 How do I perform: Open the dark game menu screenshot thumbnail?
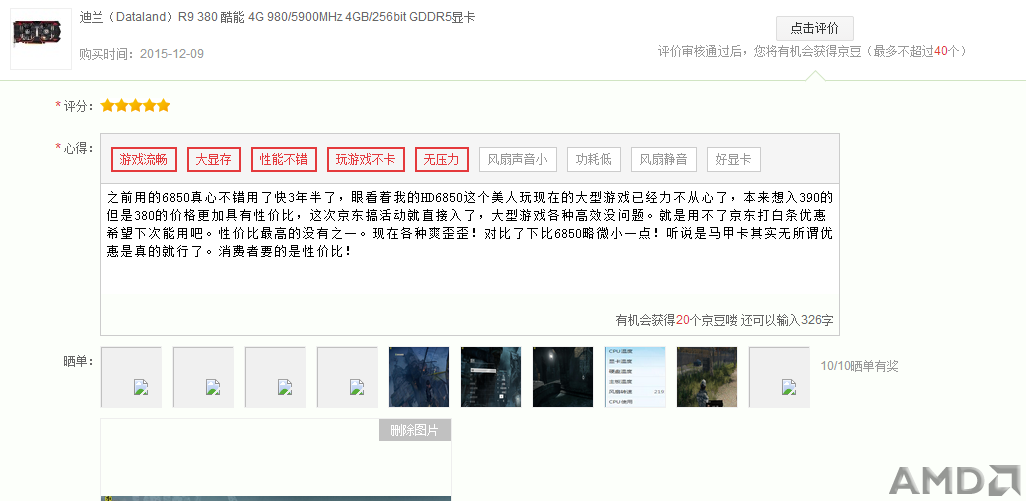pyautogui.click(x=491, y=377)
